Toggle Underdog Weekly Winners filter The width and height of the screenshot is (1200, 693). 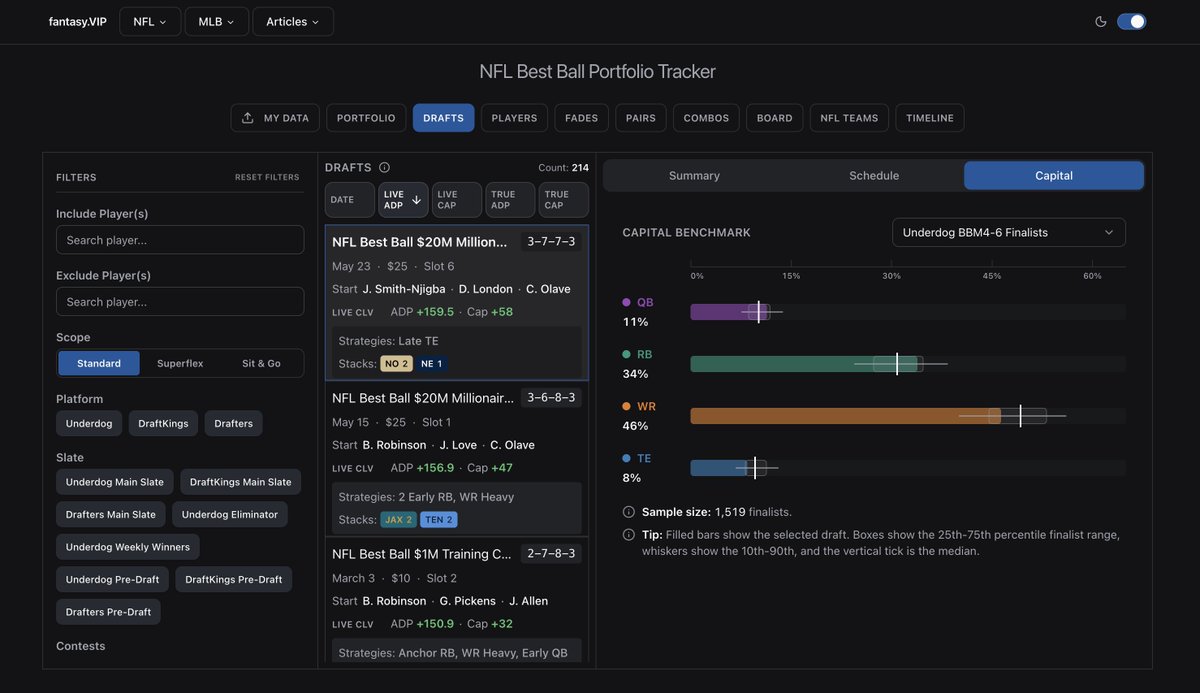tap(128, 547)
